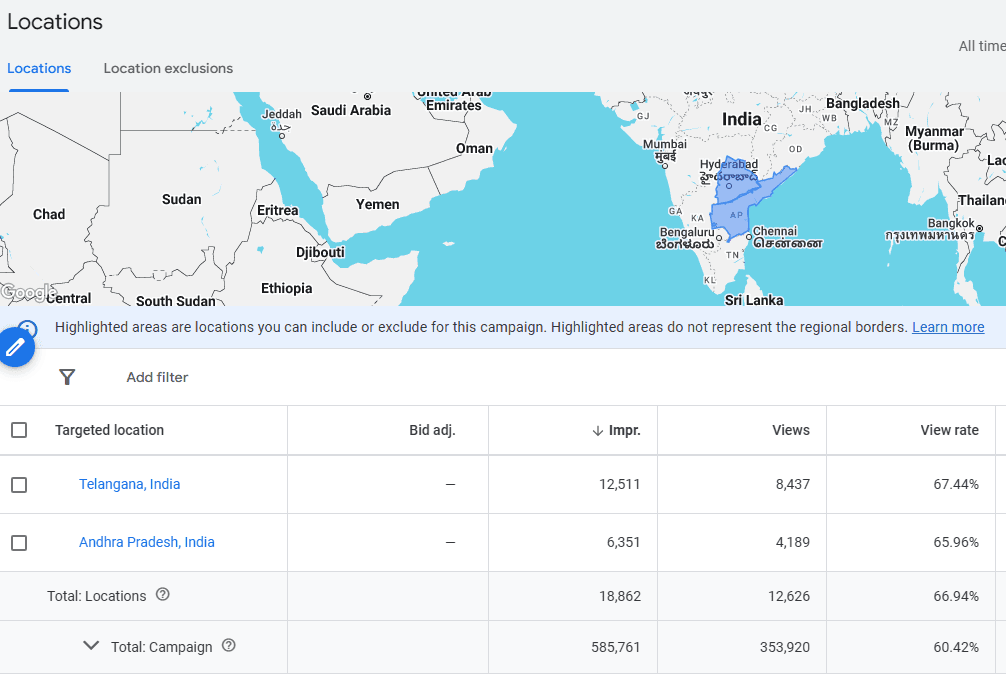
Task: Click the info icon in the highlighted areas banner
Action: (x=26, y=327)
